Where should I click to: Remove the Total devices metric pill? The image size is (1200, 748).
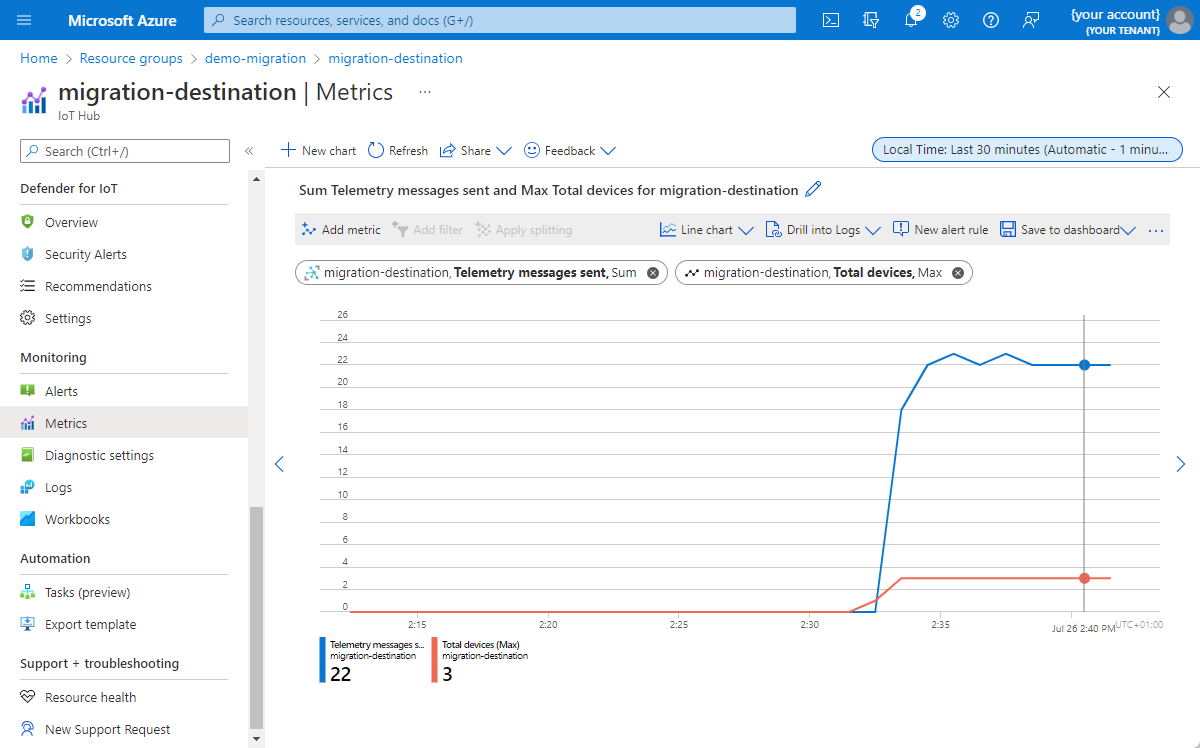(958, 272)
